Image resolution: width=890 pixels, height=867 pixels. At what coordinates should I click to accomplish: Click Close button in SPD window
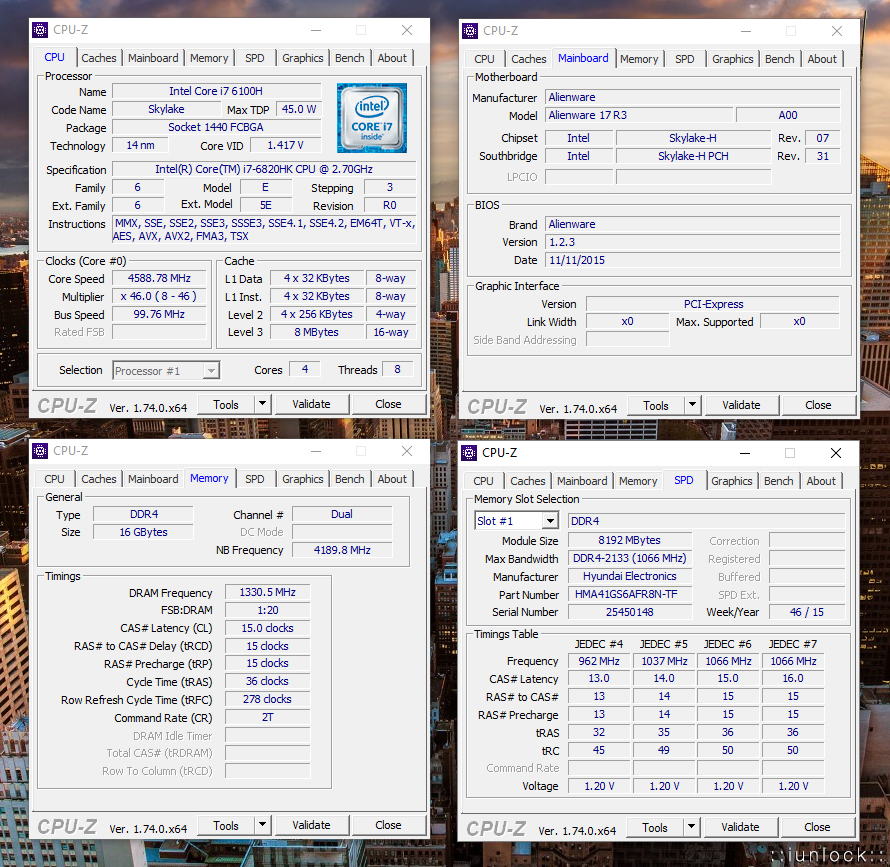(817, 827)
